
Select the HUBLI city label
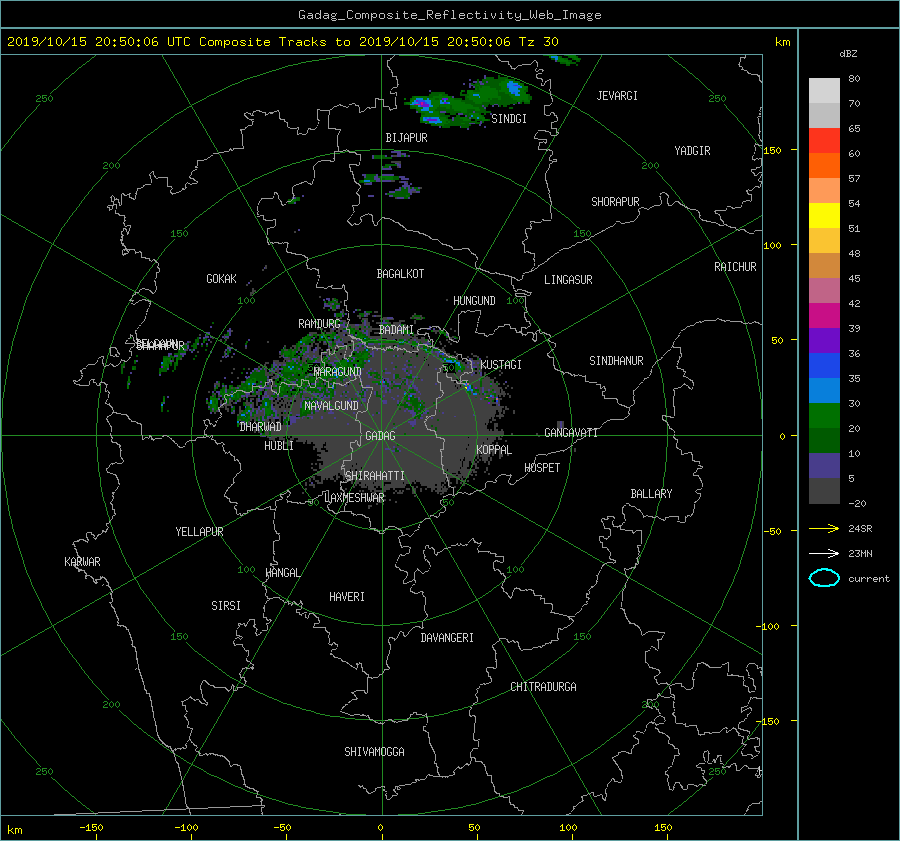tap(279, 446)
